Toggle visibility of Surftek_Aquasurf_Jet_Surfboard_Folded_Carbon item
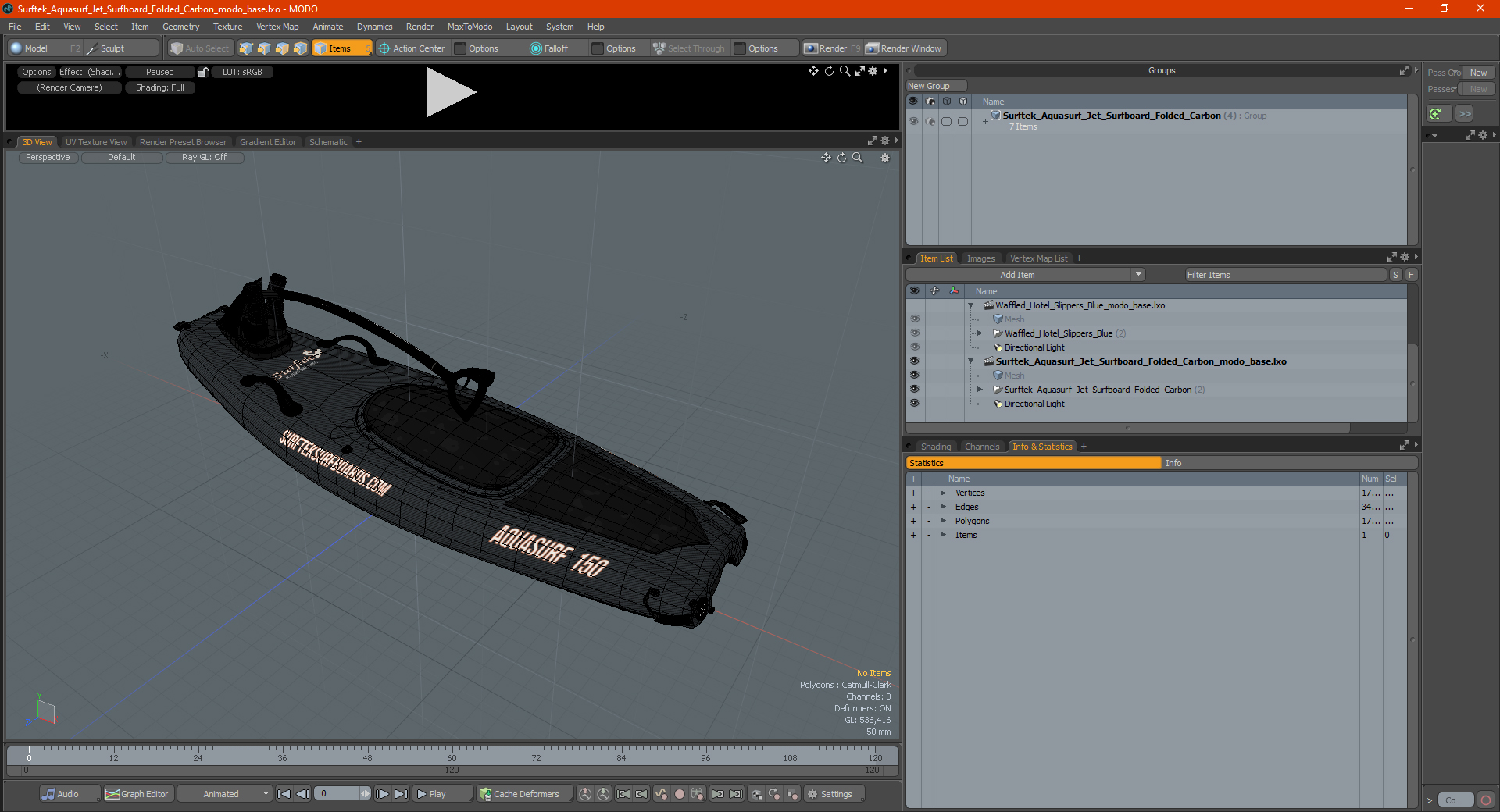The height and width of the screenshot is (812, 1500). tap(915, 390)
